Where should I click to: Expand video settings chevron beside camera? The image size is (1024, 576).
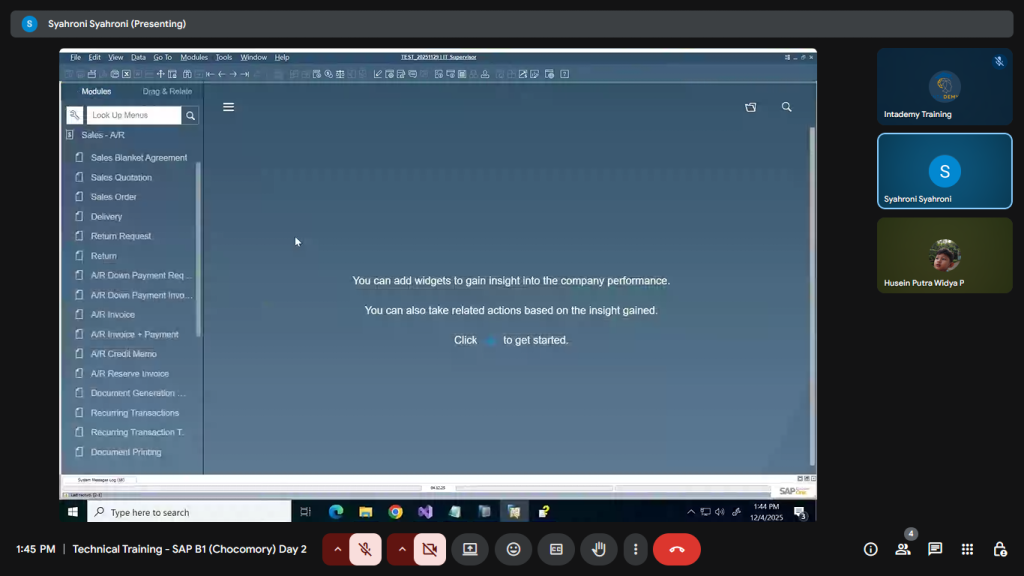(402, 549)
